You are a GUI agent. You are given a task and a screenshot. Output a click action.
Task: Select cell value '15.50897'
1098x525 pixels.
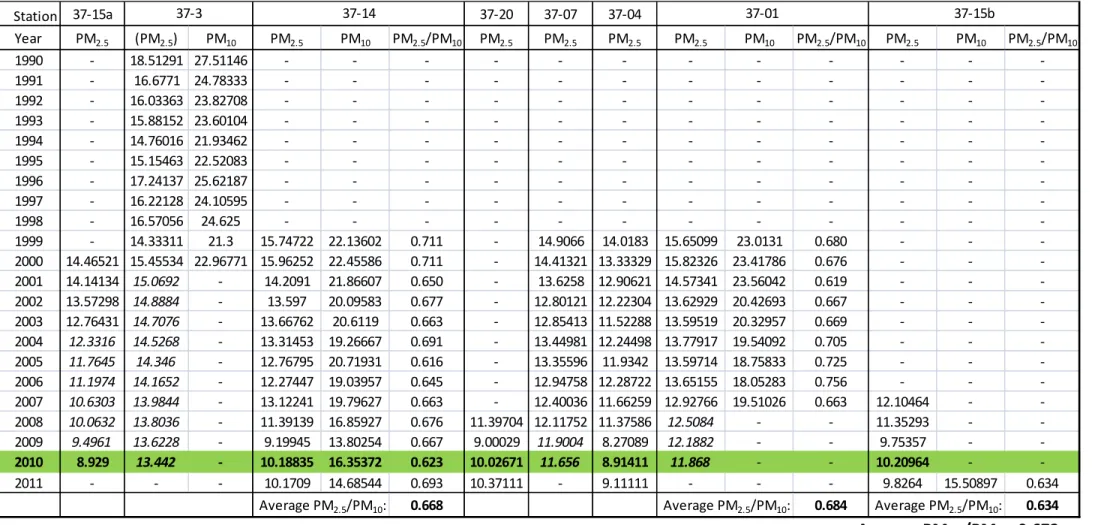[x=971, y=482]
